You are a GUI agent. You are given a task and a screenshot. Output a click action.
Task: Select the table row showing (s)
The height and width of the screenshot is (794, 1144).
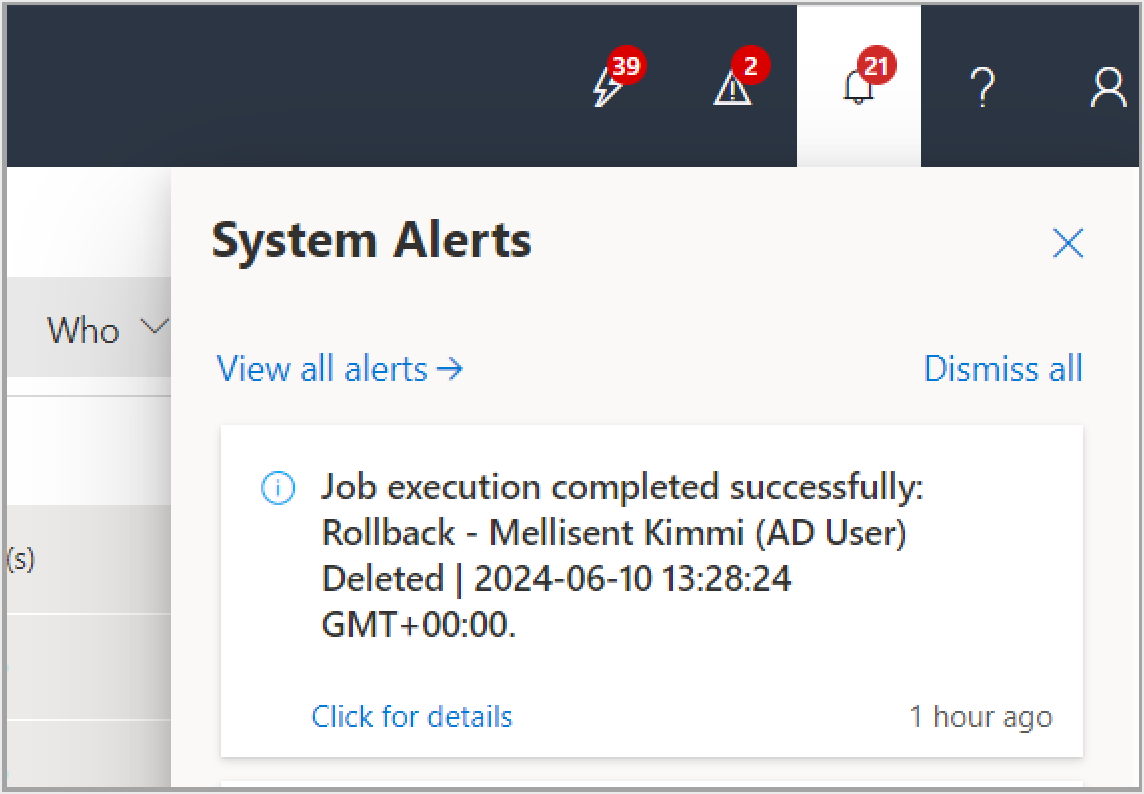point(89,559)
